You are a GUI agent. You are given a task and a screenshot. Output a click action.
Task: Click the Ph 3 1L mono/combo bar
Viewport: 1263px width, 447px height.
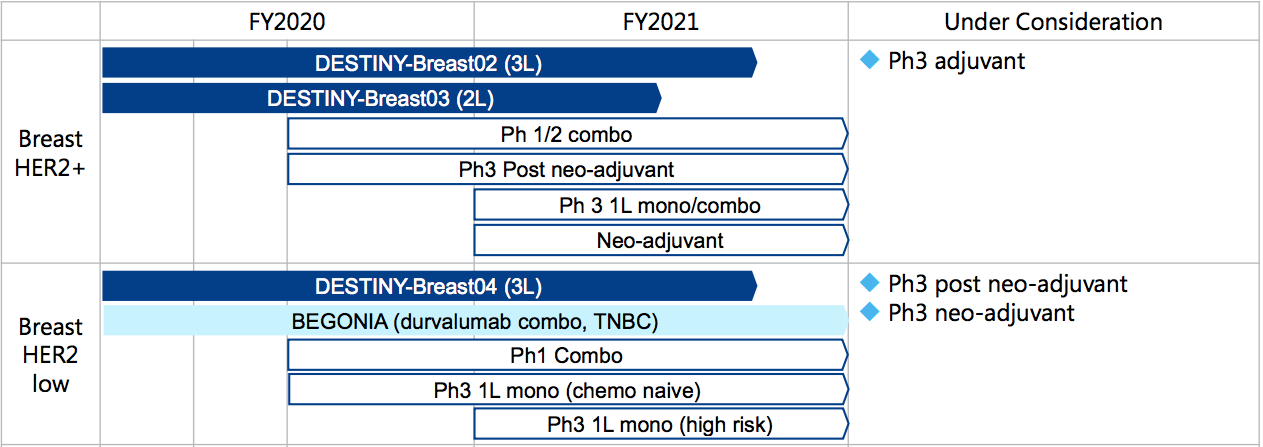(660, 205)
